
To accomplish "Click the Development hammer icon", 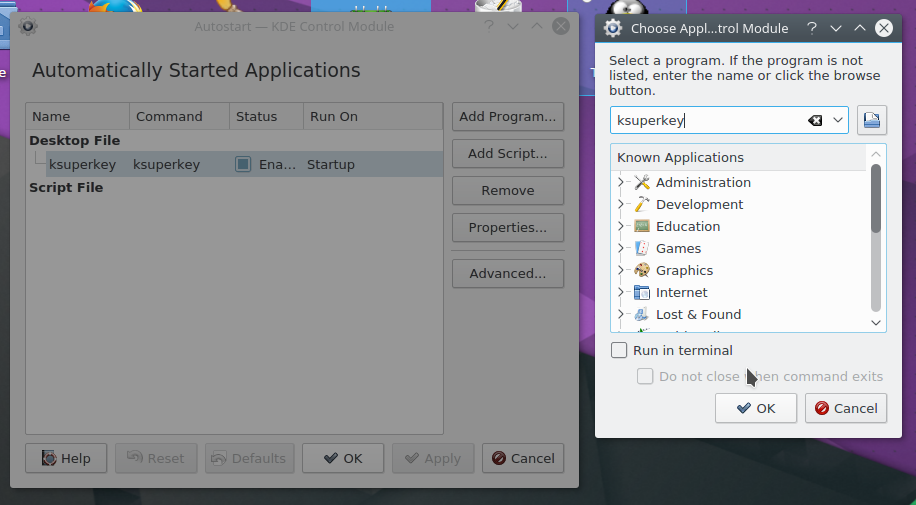I will [642, 205].
